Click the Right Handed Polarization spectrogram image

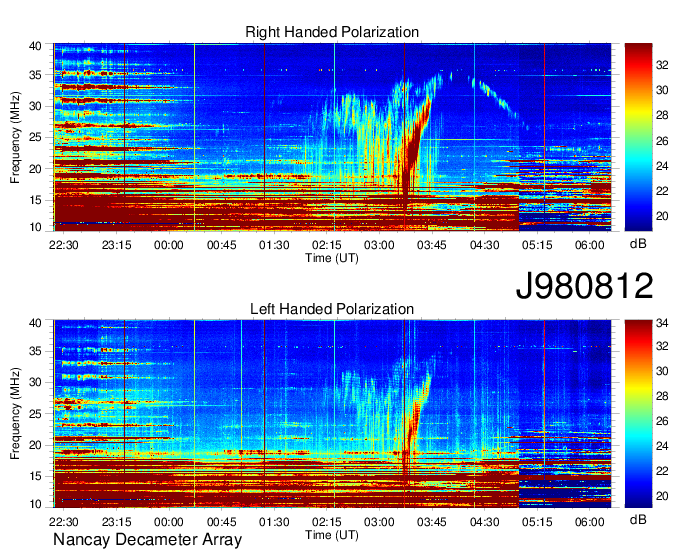(332, 137)
